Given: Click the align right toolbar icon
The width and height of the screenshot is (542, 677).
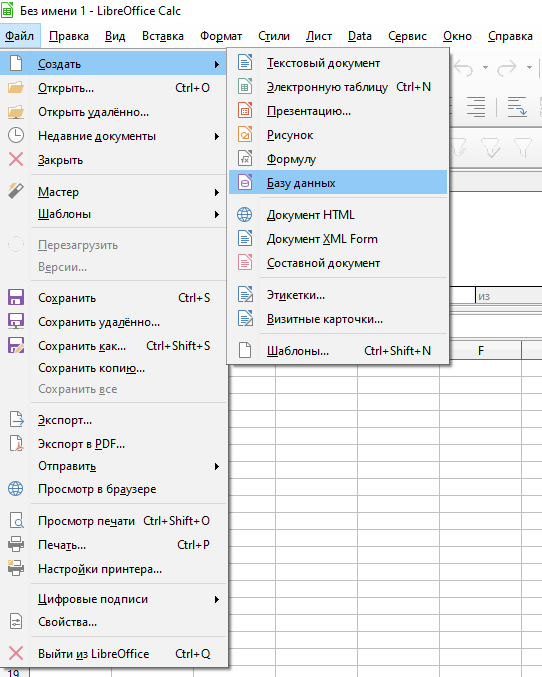Looking at the screenshot, I should (476, 107).
